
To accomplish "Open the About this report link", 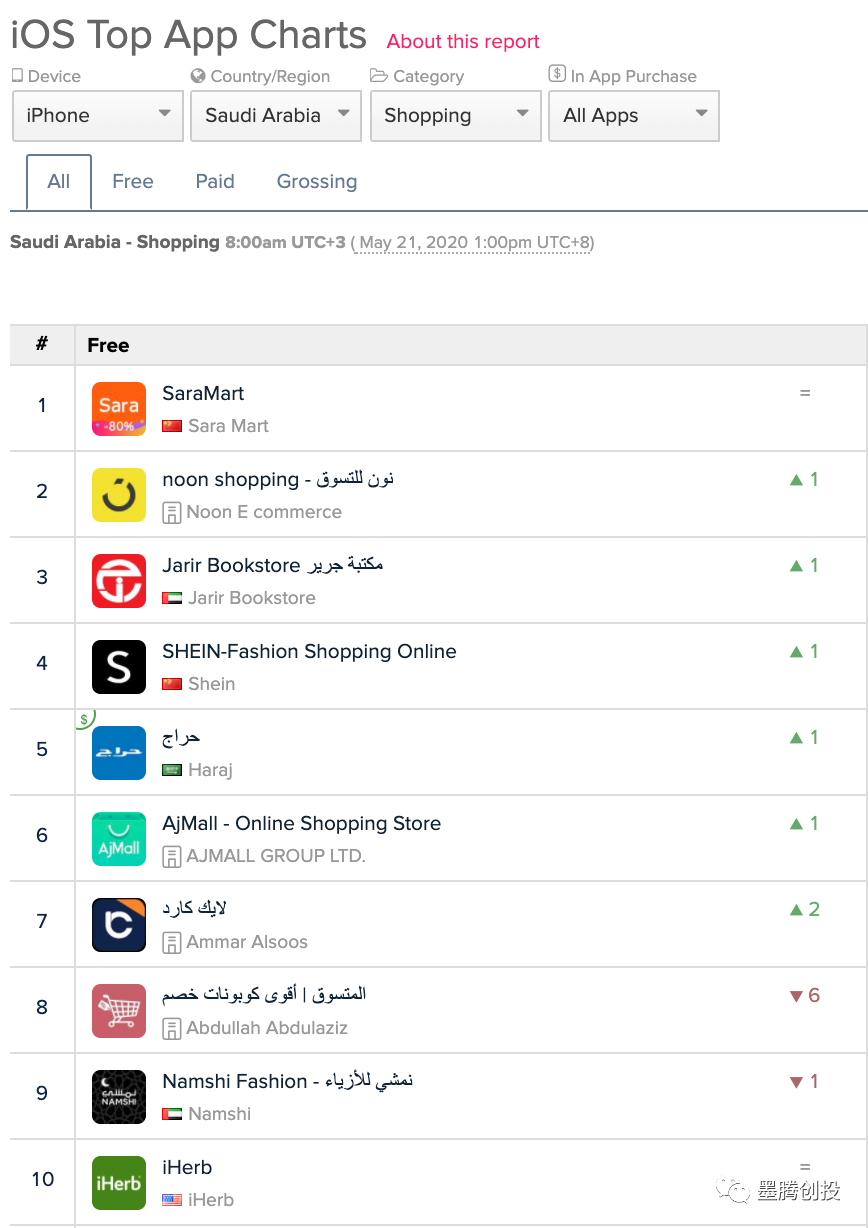I will click(x=463, y=41).
